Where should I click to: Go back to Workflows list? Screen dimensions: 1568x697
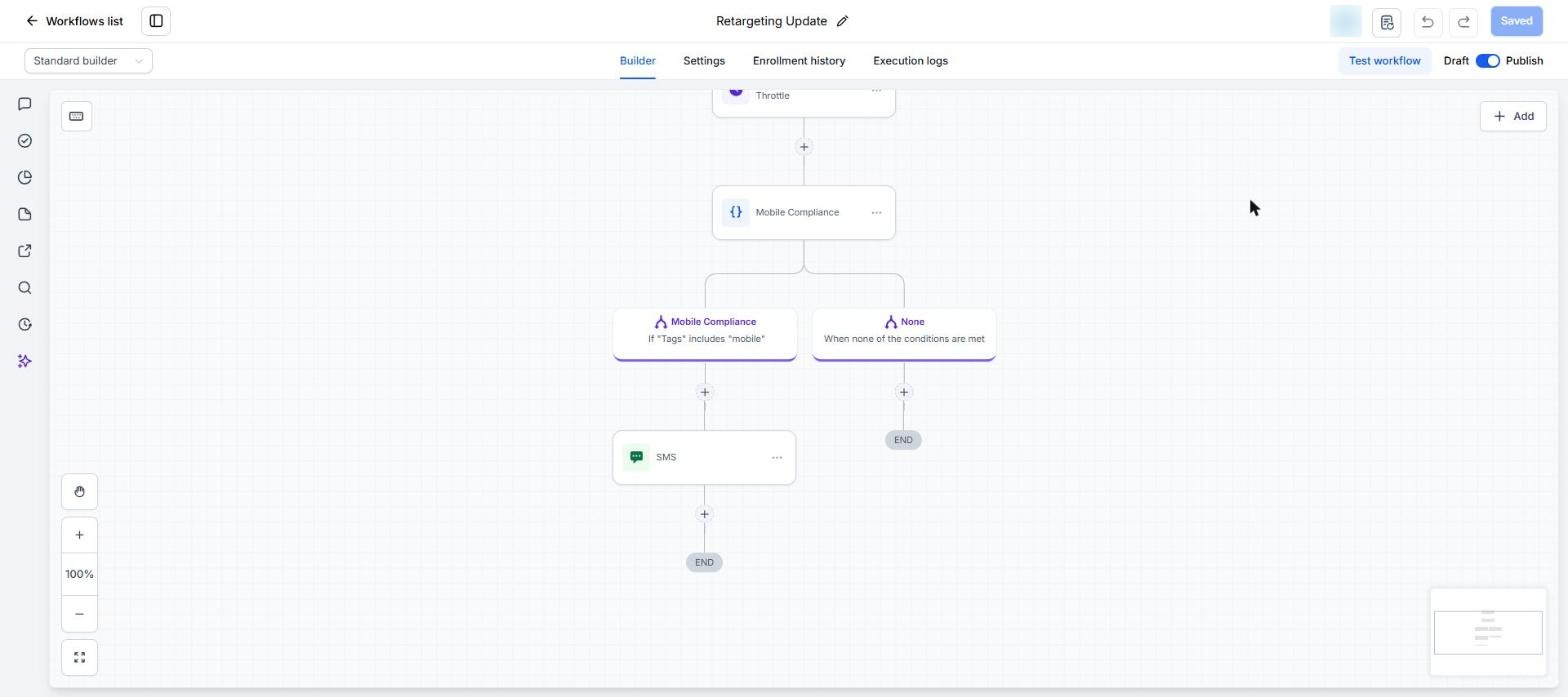[x=74, y=21]
